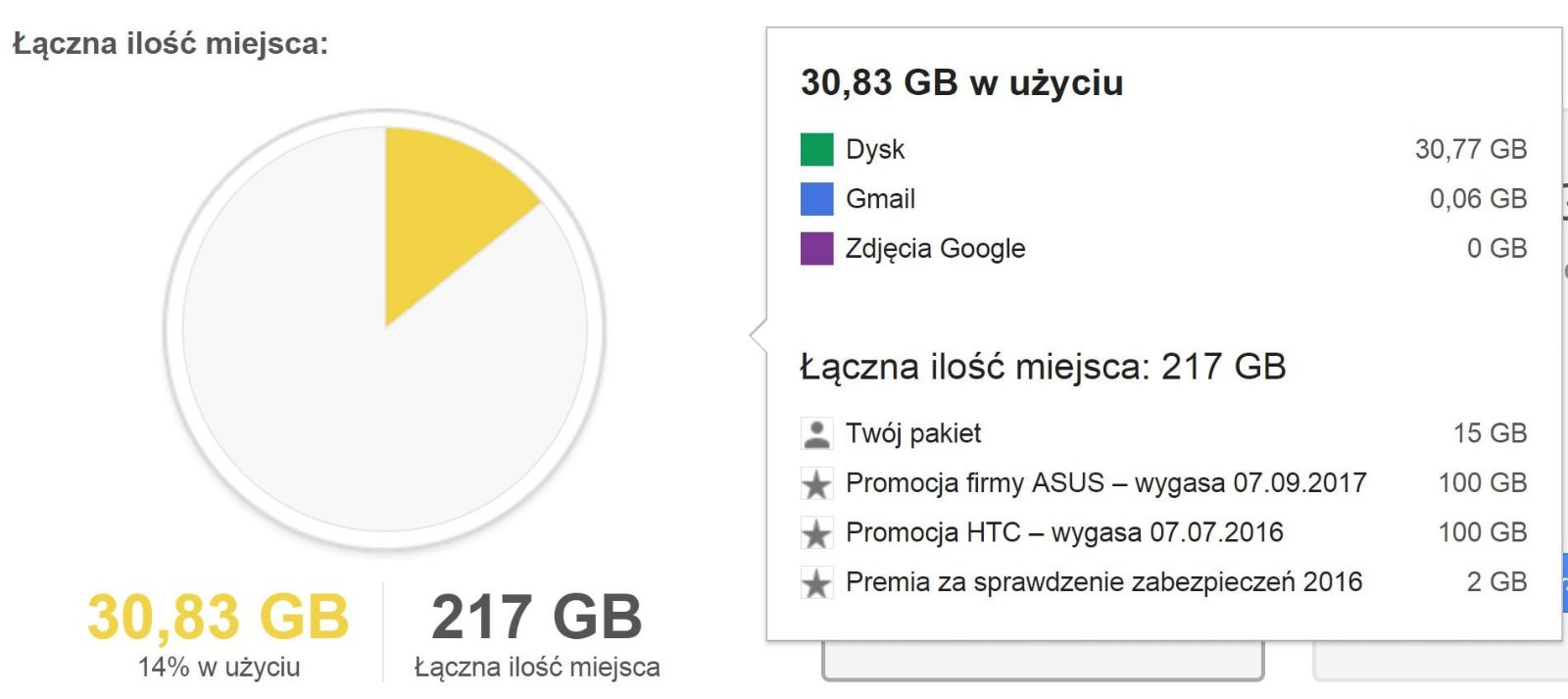Click the green Dysk color square
This screenshot has height=699, width=1568.
[816, 149]
